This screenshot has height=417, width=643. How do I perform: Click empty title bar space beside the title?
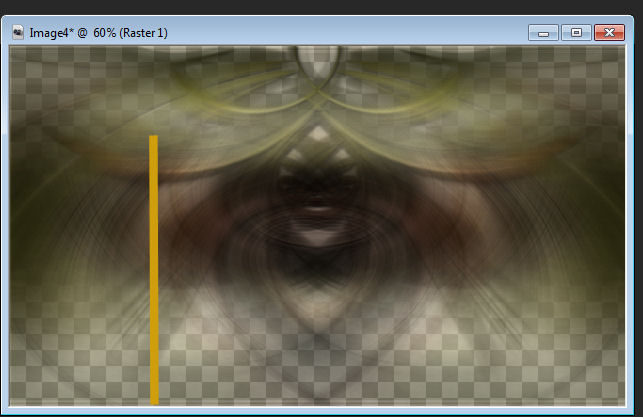[x=350, y=33]
